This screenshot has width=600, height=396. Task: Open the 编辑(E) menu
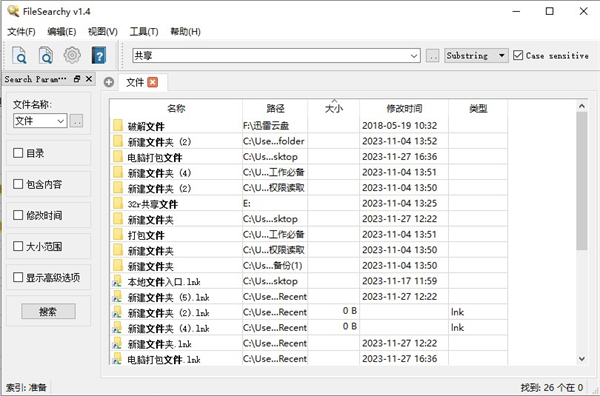(62, 31)
